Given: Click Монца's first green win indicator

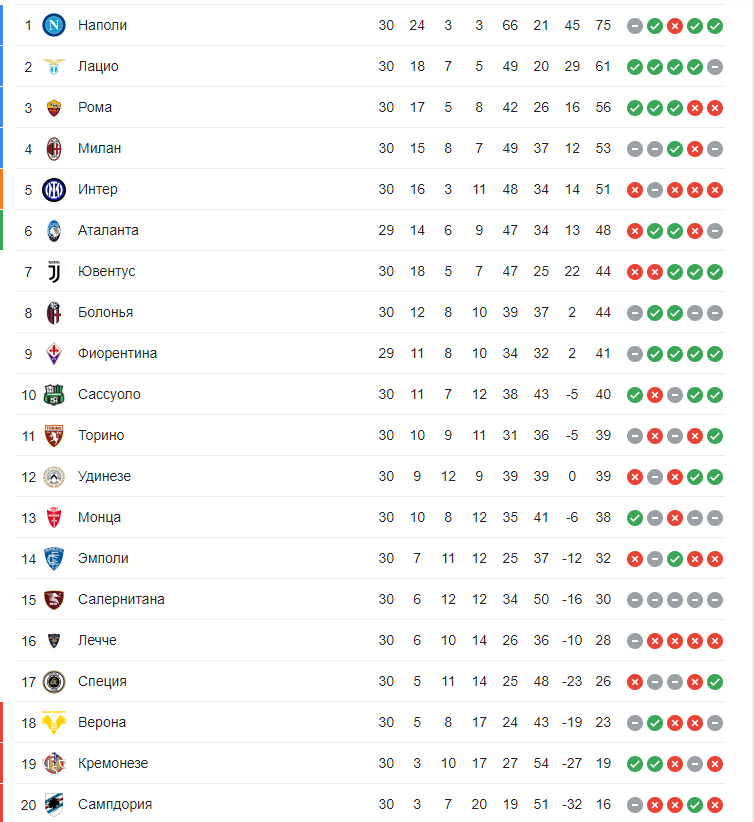Looking at the screenshot, I should tap(635, 517).
